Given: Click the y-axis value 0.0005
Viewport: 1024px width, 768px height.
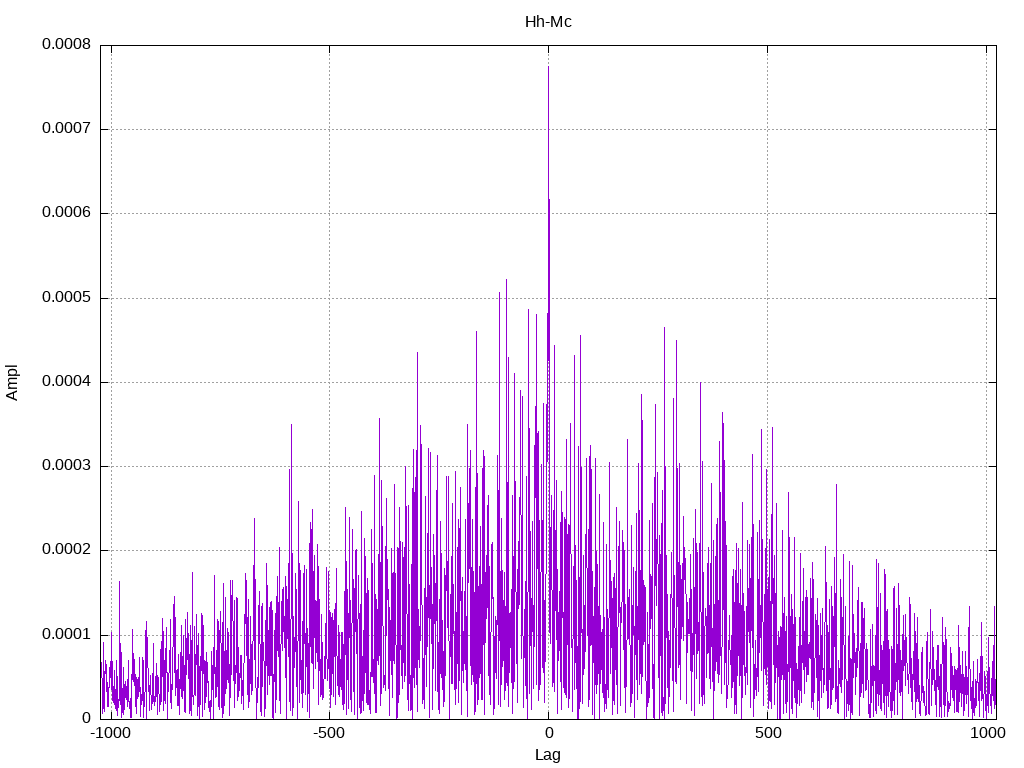Looking at the screenshot, I should click(x=66, y=297).
